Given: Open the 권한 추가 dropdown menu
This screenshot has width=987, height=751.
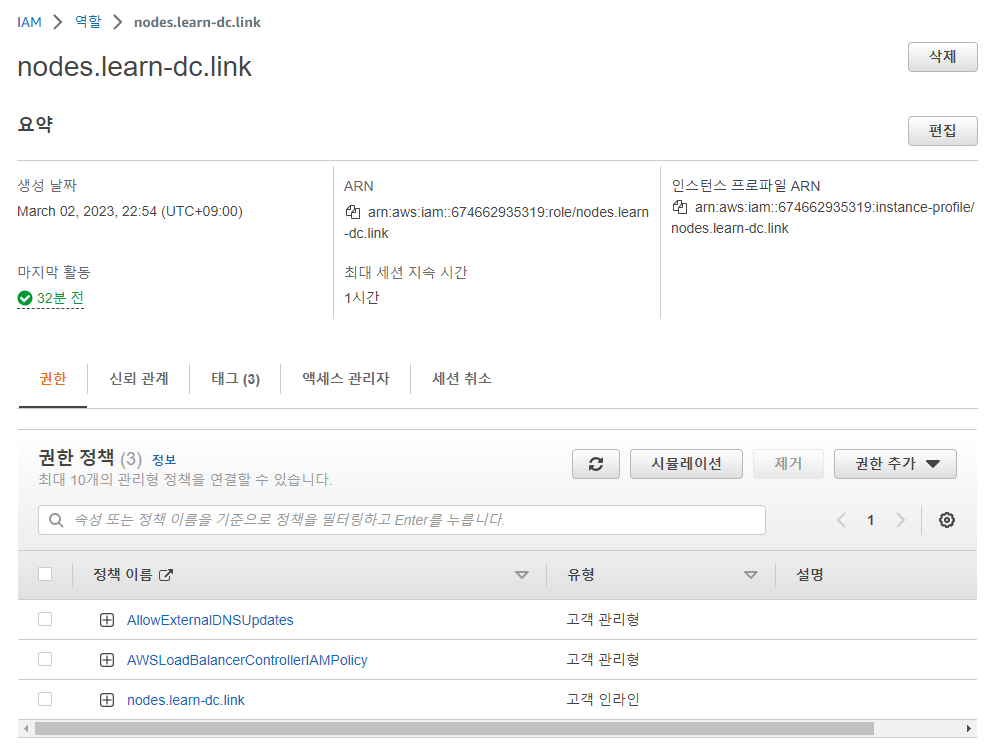Looking at the screenshot, I should (x=895, y=463).
